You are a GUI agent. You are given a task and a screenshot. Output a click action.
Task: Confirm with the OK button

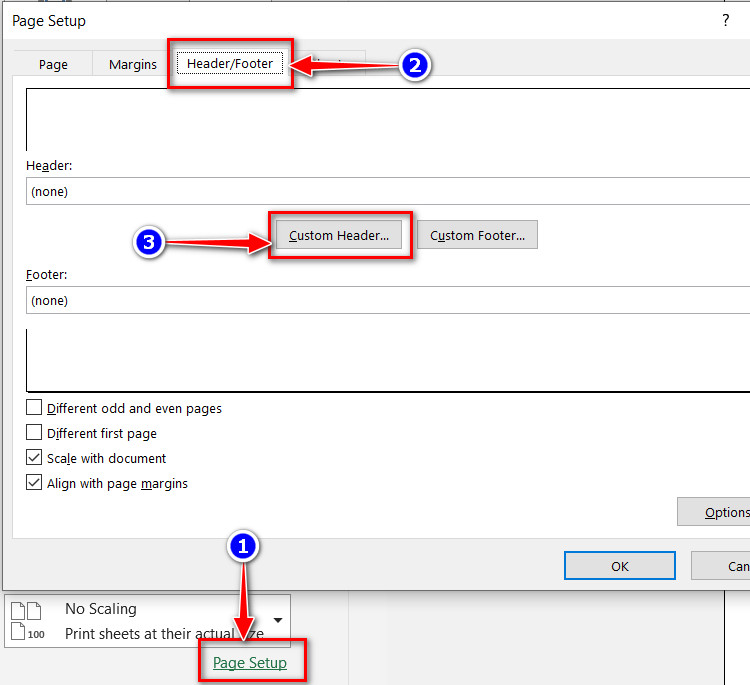coord(620,566)
